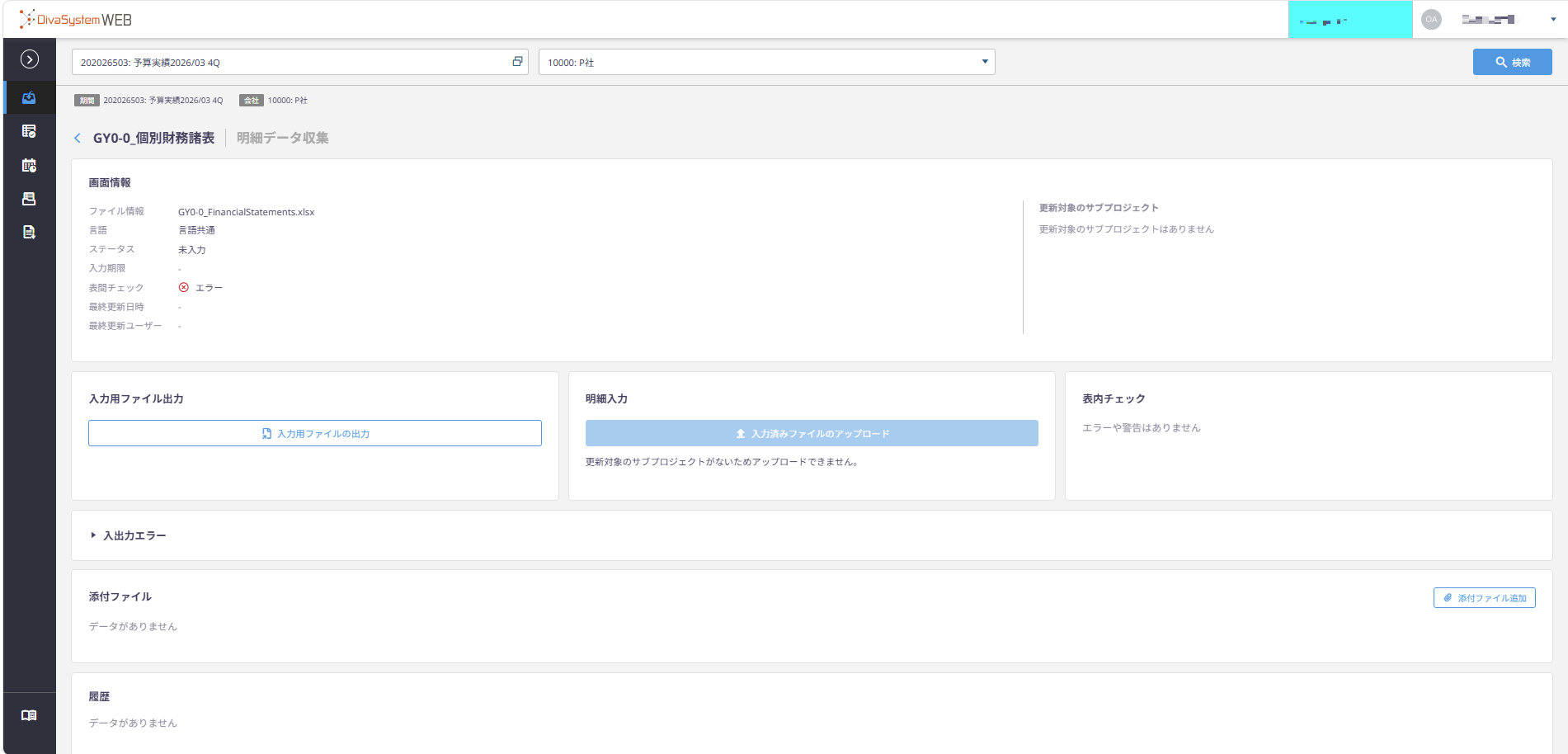Select the 明細データ収集 tab label

[282, 139]
